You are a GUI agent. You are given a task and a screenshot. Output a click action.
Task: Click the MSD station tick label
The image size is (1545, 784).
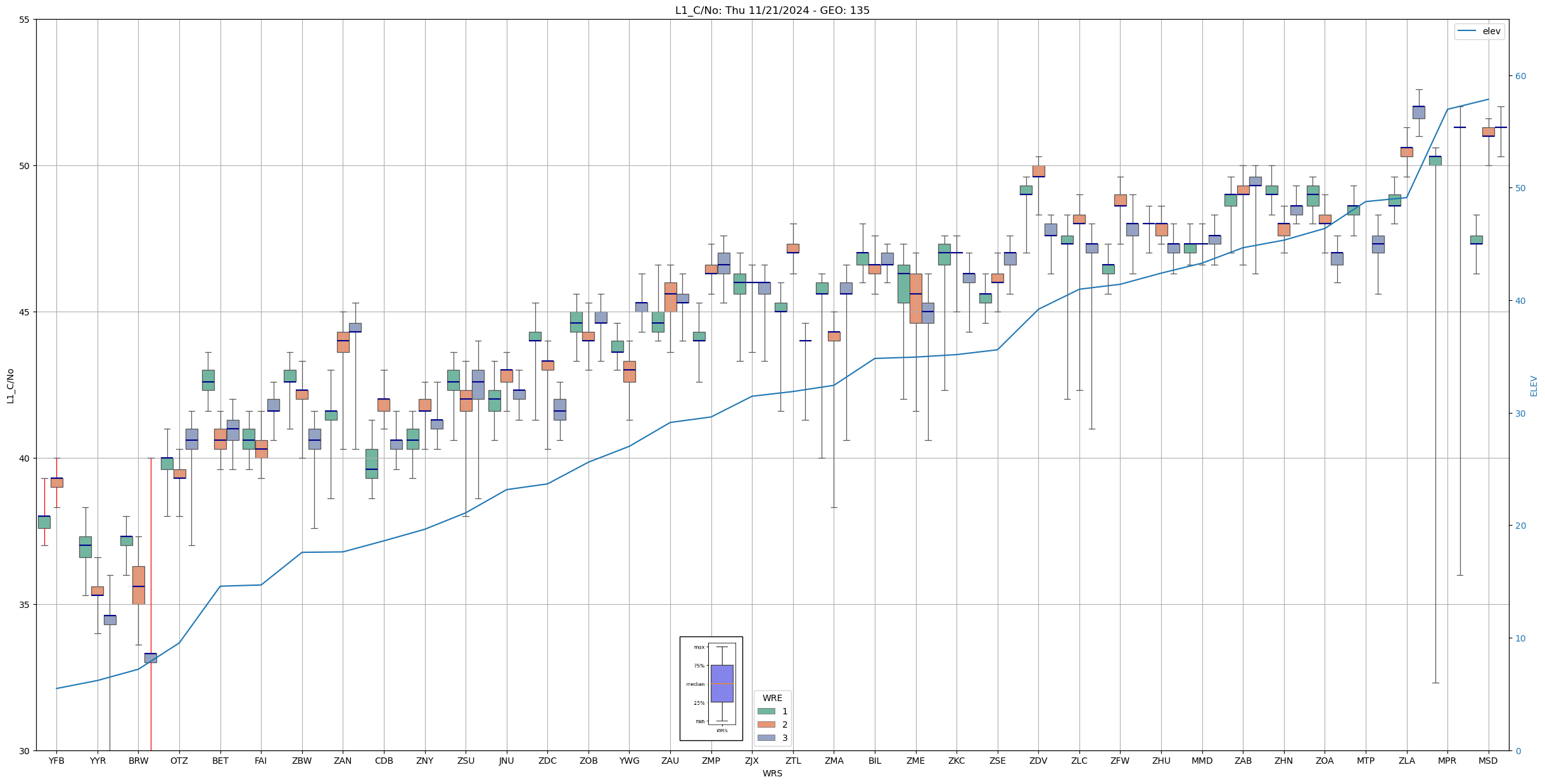[x=1488, y=761]
